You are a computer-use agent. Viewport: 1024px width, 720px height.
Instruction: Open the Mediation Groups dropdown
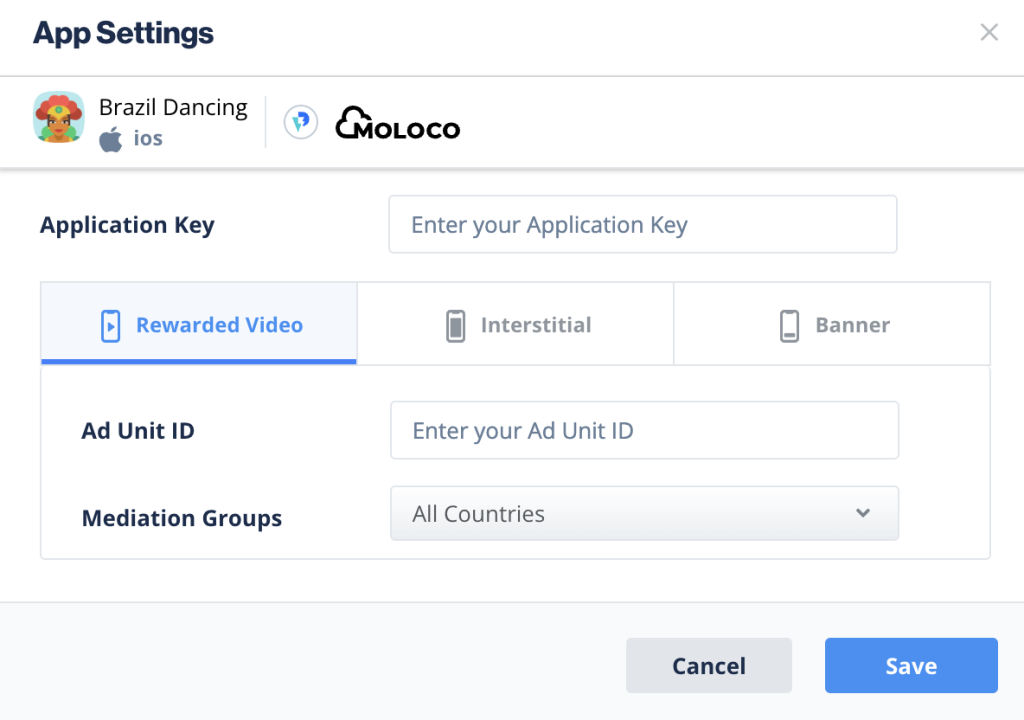(643, 513)
